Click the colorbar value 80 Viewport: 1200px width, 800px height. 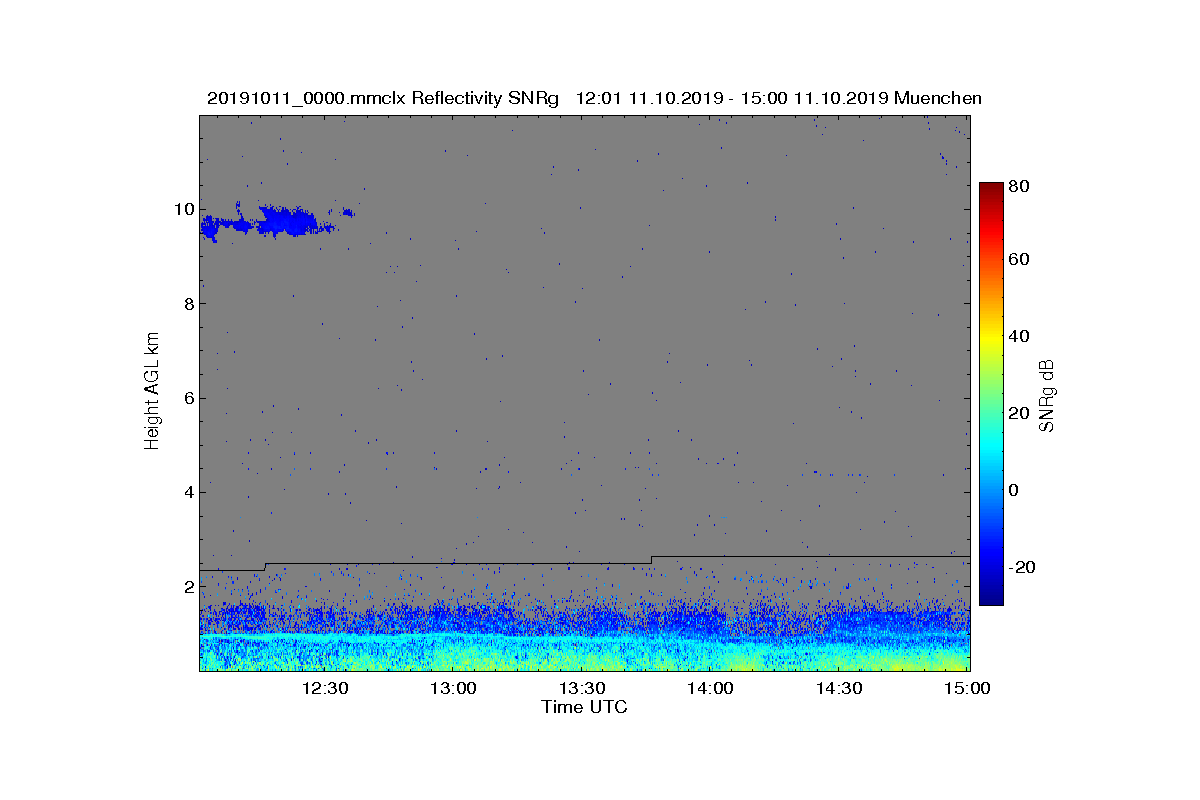1019,185
